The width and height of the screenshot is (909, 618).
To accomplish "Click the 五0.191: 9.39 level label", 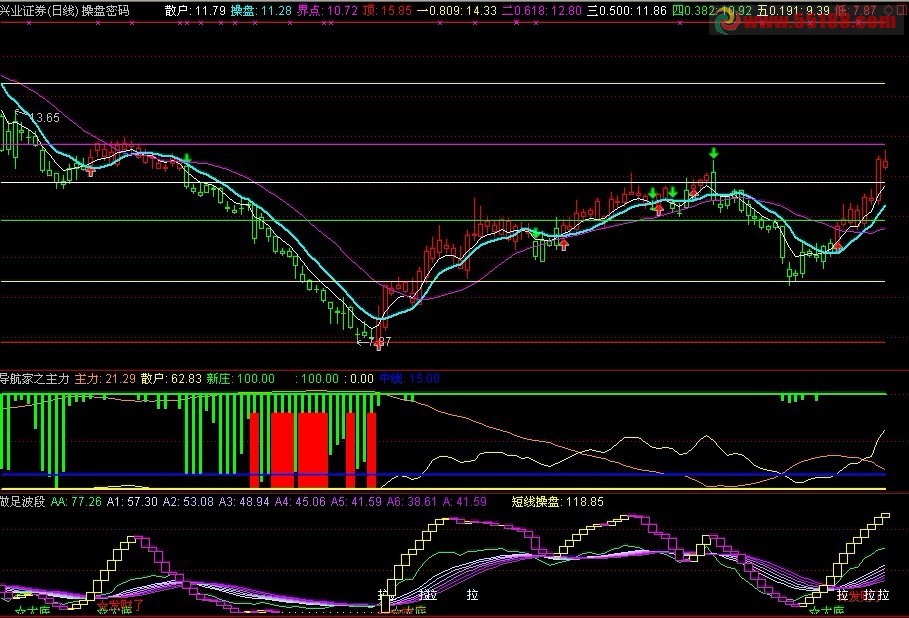I will coord(793,10).
